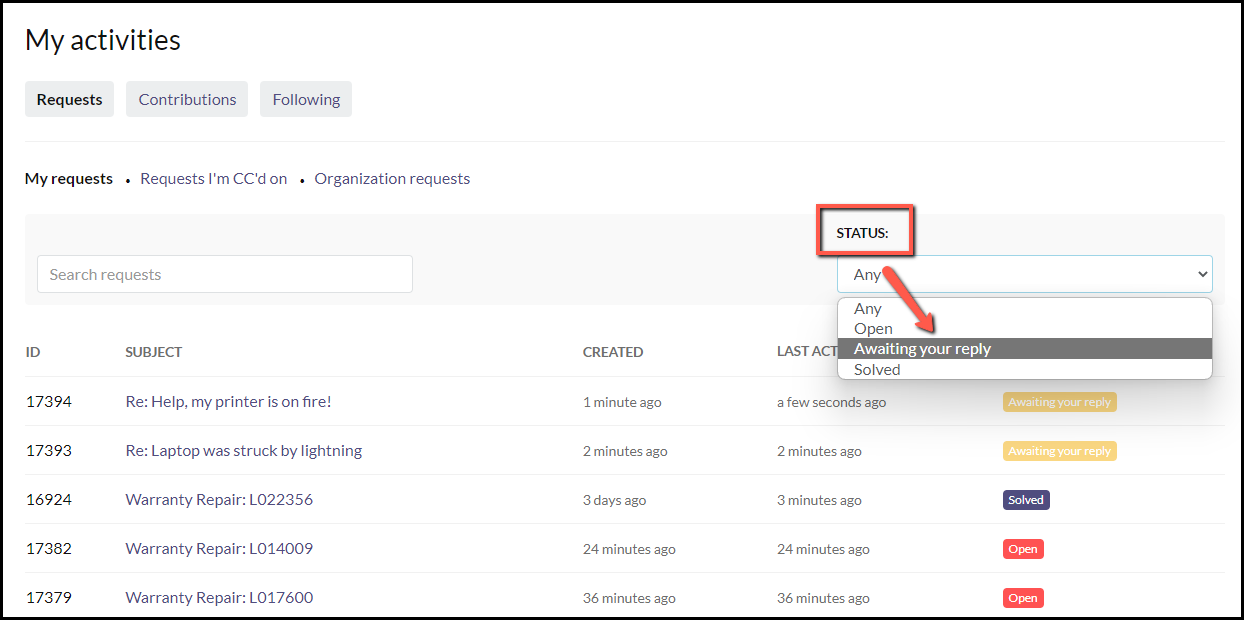Open Warranty Repair: L017600 request
Viewport: 1244px width, 620px height.
pyautogui.click(x=219, y=598)
